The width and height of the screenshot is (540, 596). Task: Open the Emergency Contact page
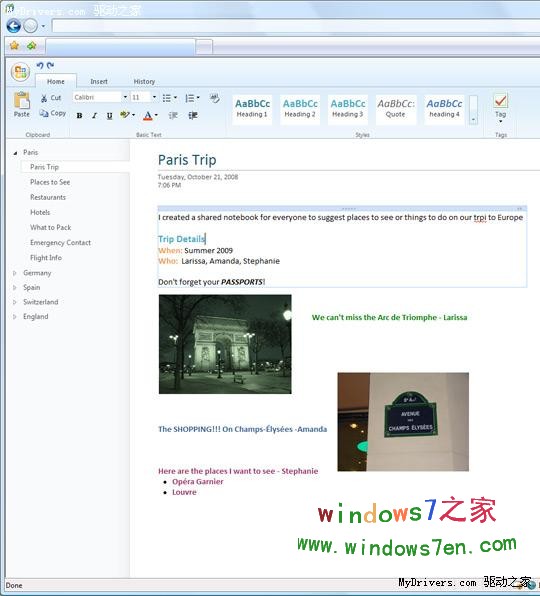click(x=60, y=243)
